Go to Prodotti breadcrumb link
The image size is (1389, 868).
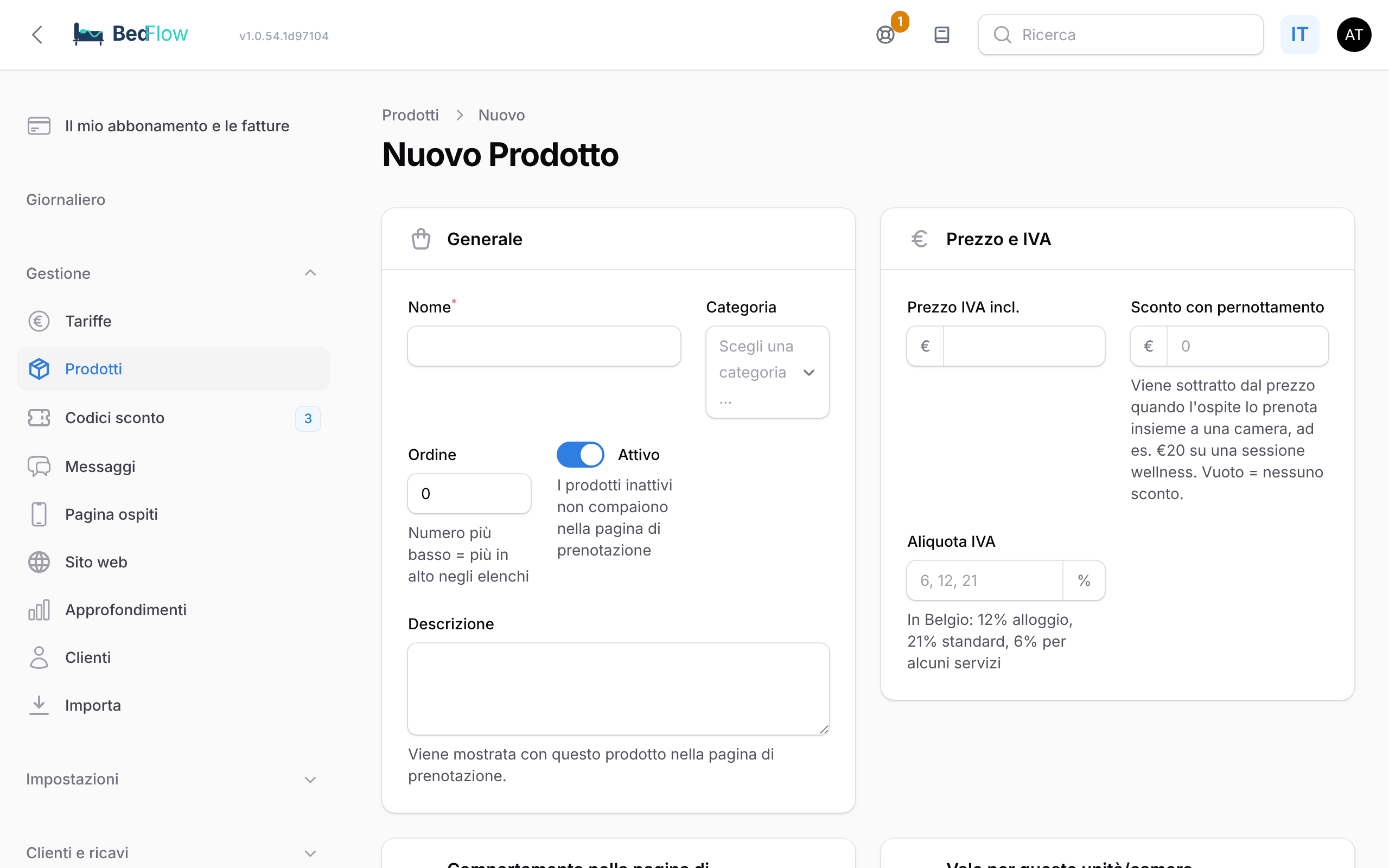(410, 116)
